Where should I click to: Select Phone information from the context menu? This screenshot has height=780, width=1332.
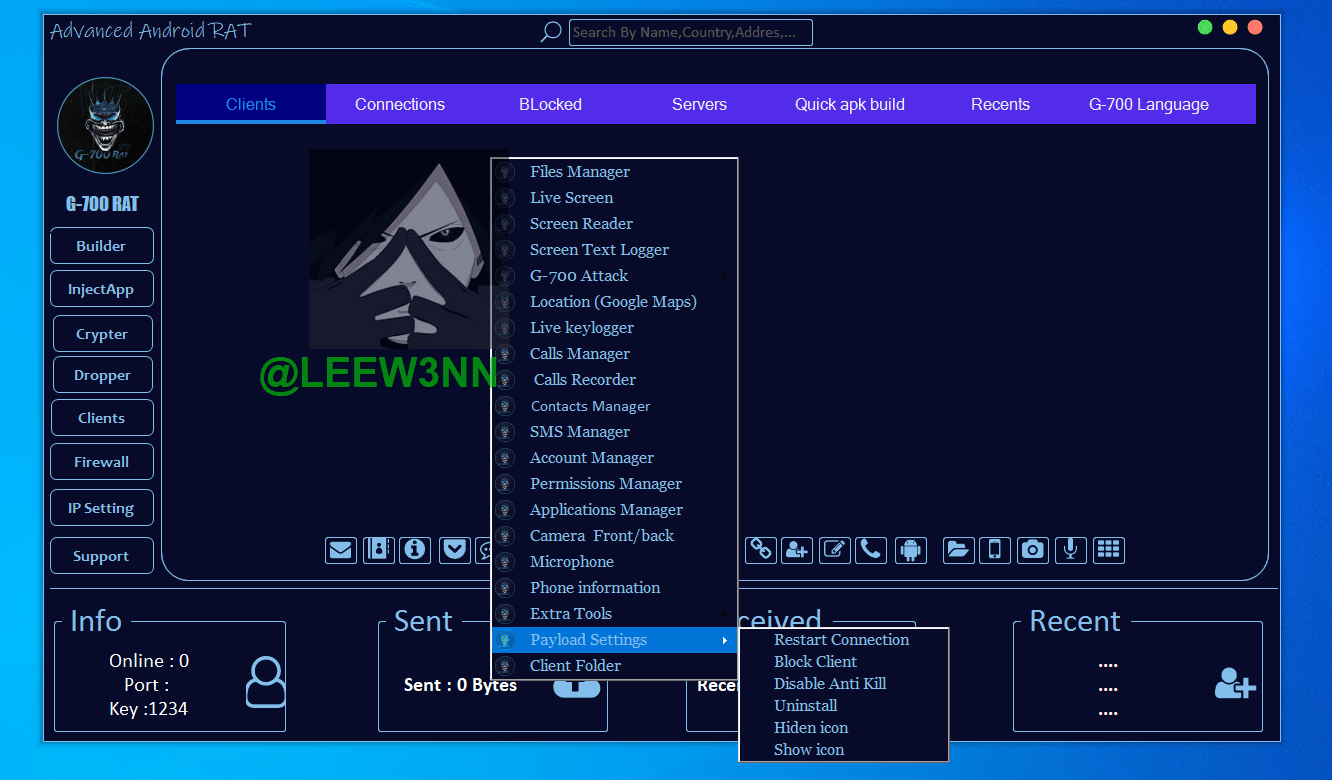tap(595, 588)
